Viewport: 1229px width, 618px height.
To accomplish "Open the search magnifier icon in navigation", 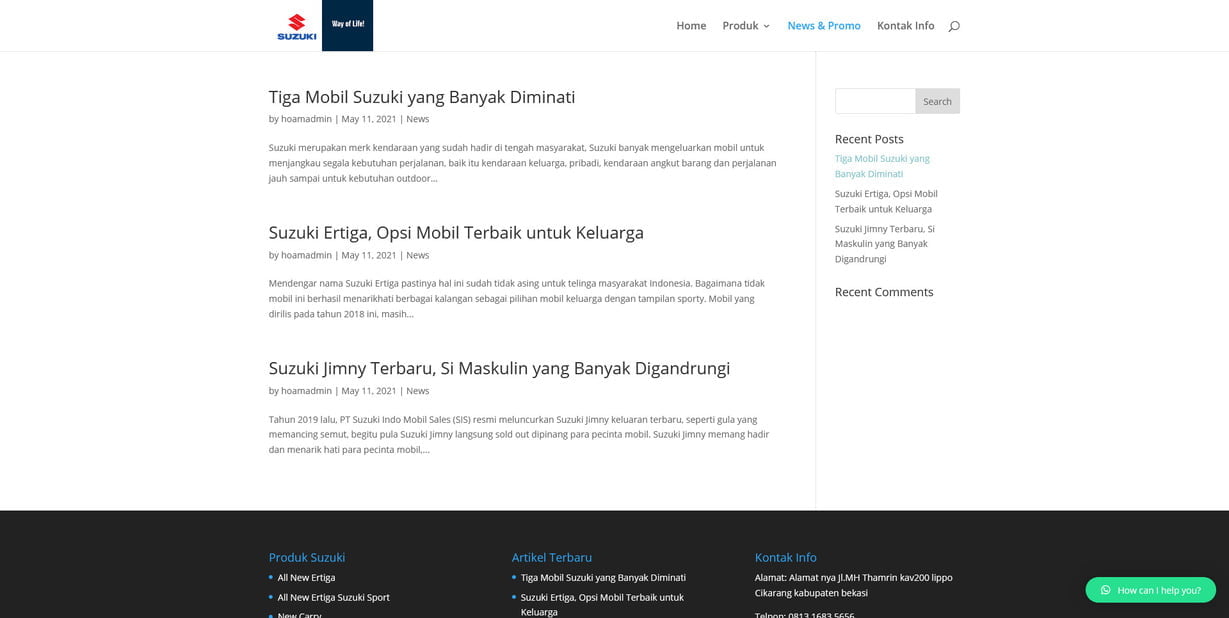I will click(x=954, y=26).
